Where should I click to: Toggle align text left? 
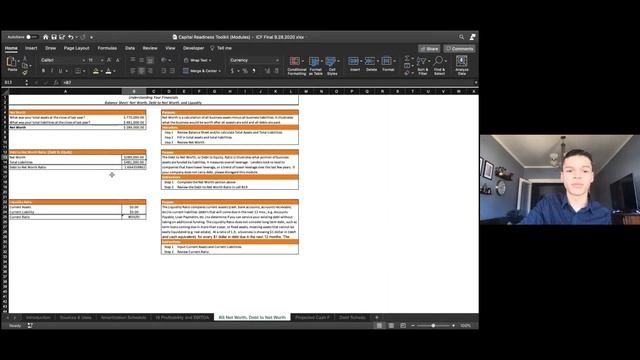click(x=133, y=71)
